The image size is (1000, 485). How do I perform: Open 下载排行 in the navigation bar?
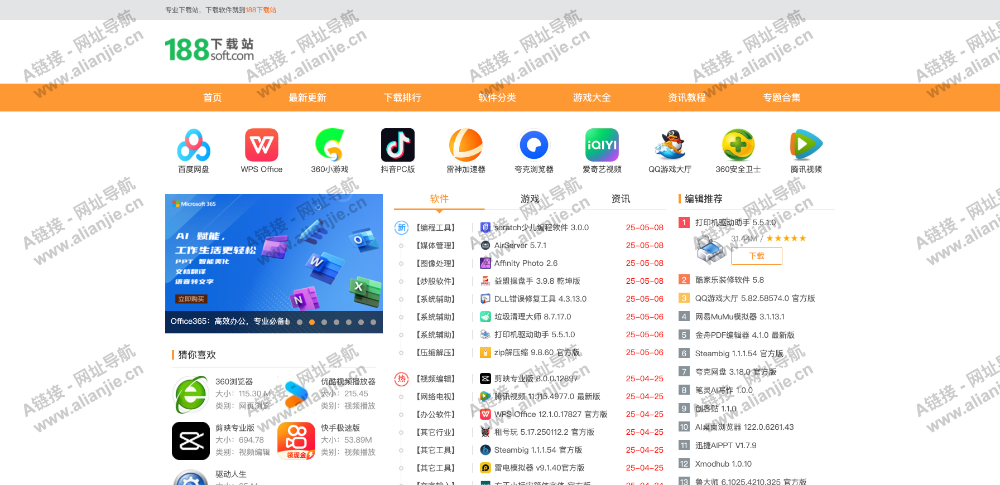pos(402,98)
